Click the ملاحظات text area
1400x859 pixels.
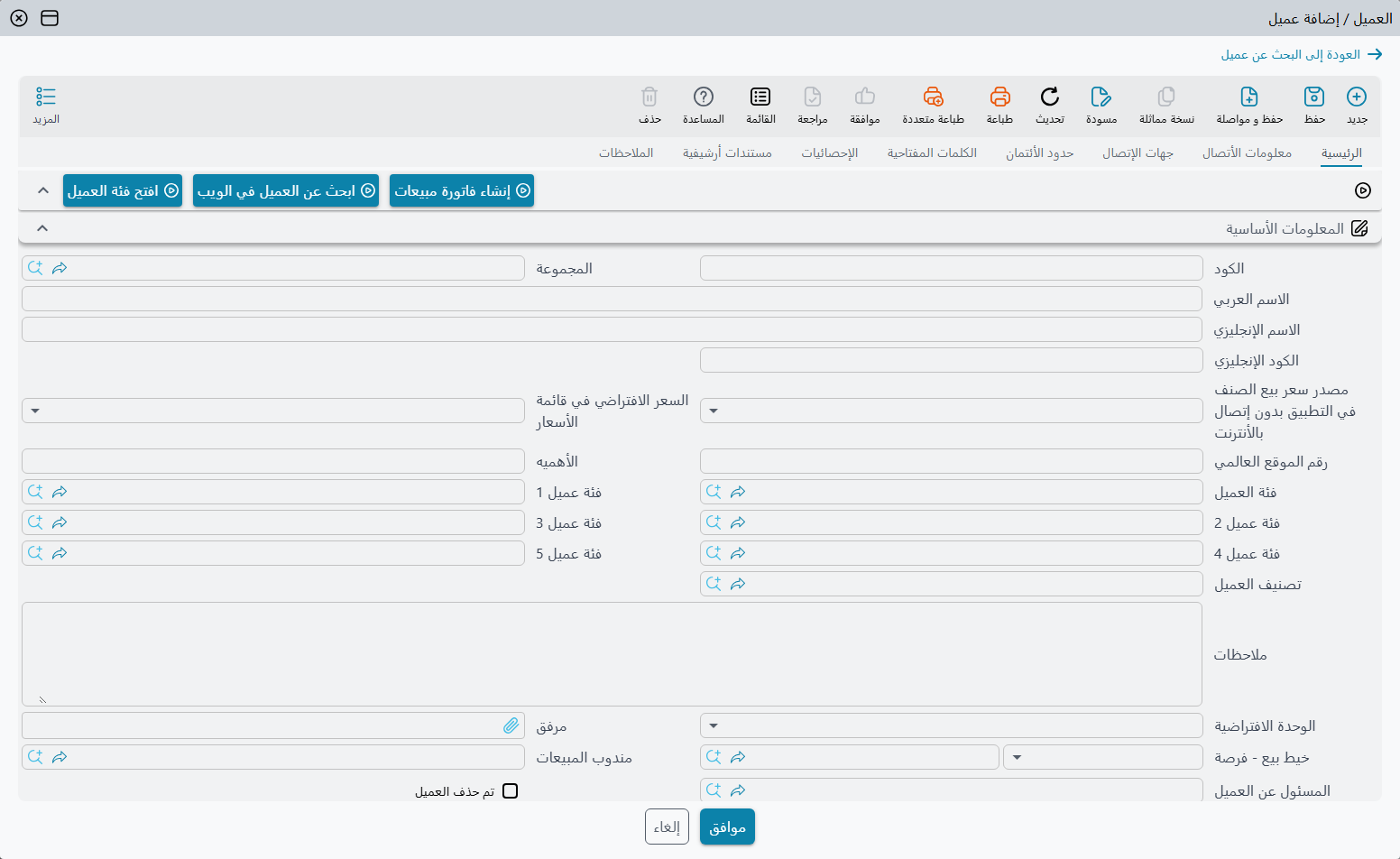click(612, 654)
